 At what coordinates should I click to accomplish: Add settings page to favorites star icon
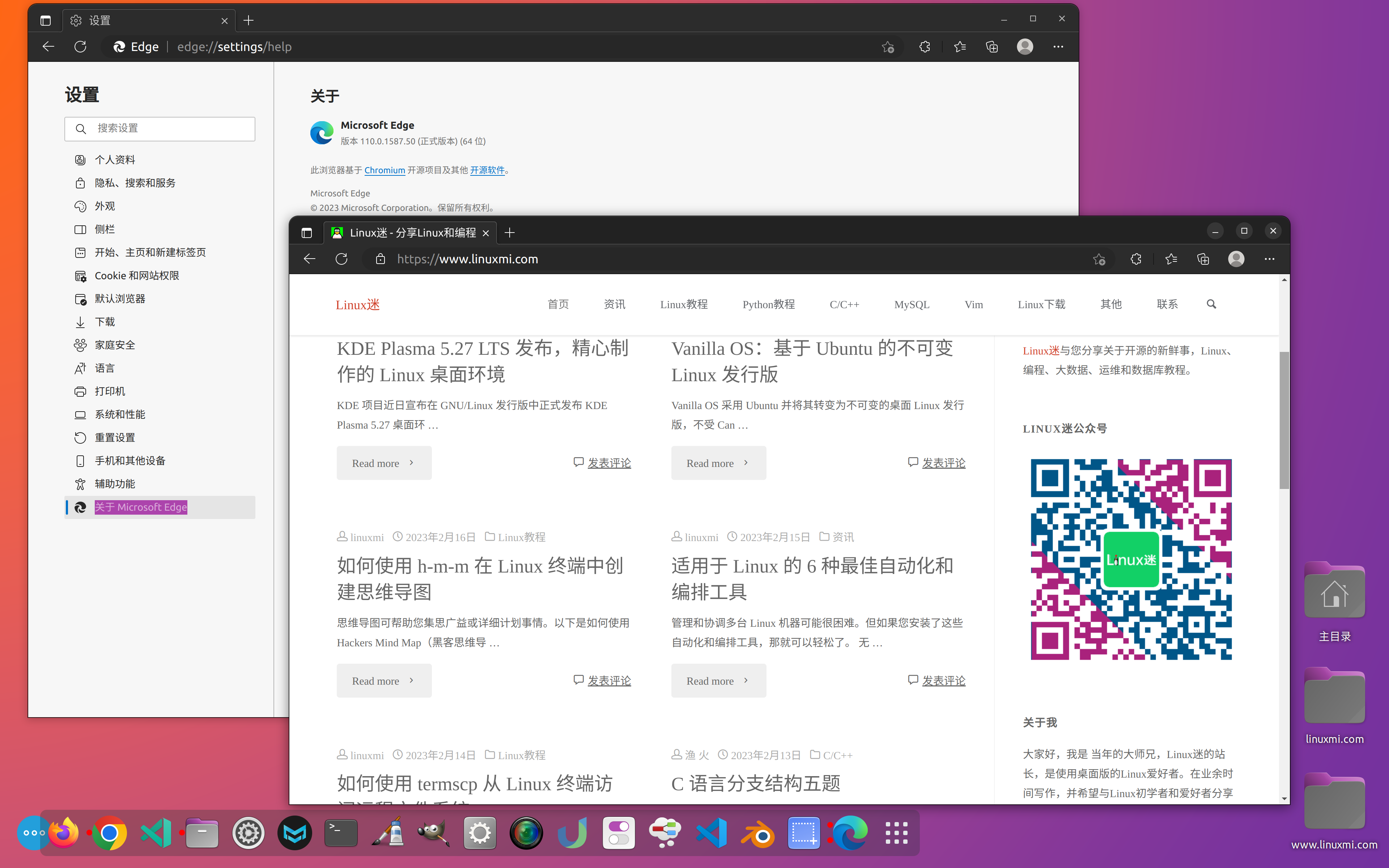coord(888,47)
